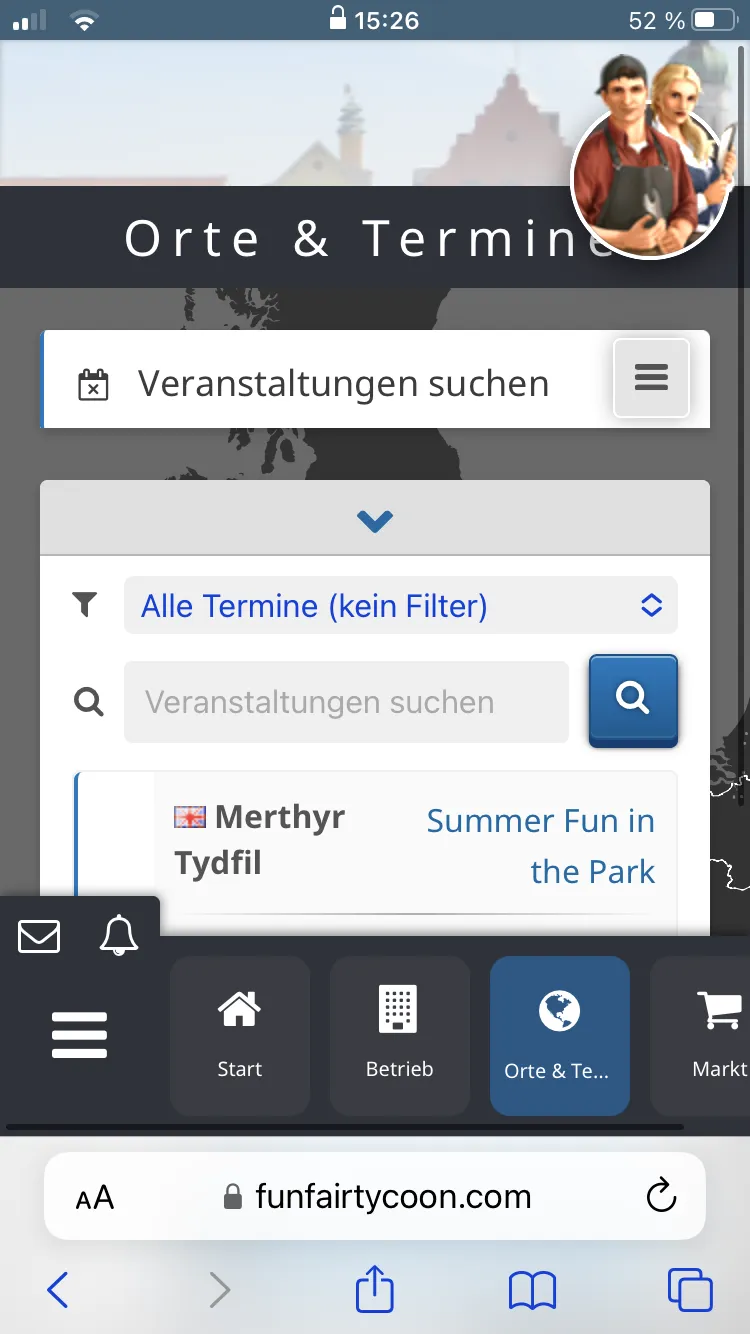Select the Orte & Te... tab
The width and height of the screenshot is (750, 1334).
point(560,1036)
